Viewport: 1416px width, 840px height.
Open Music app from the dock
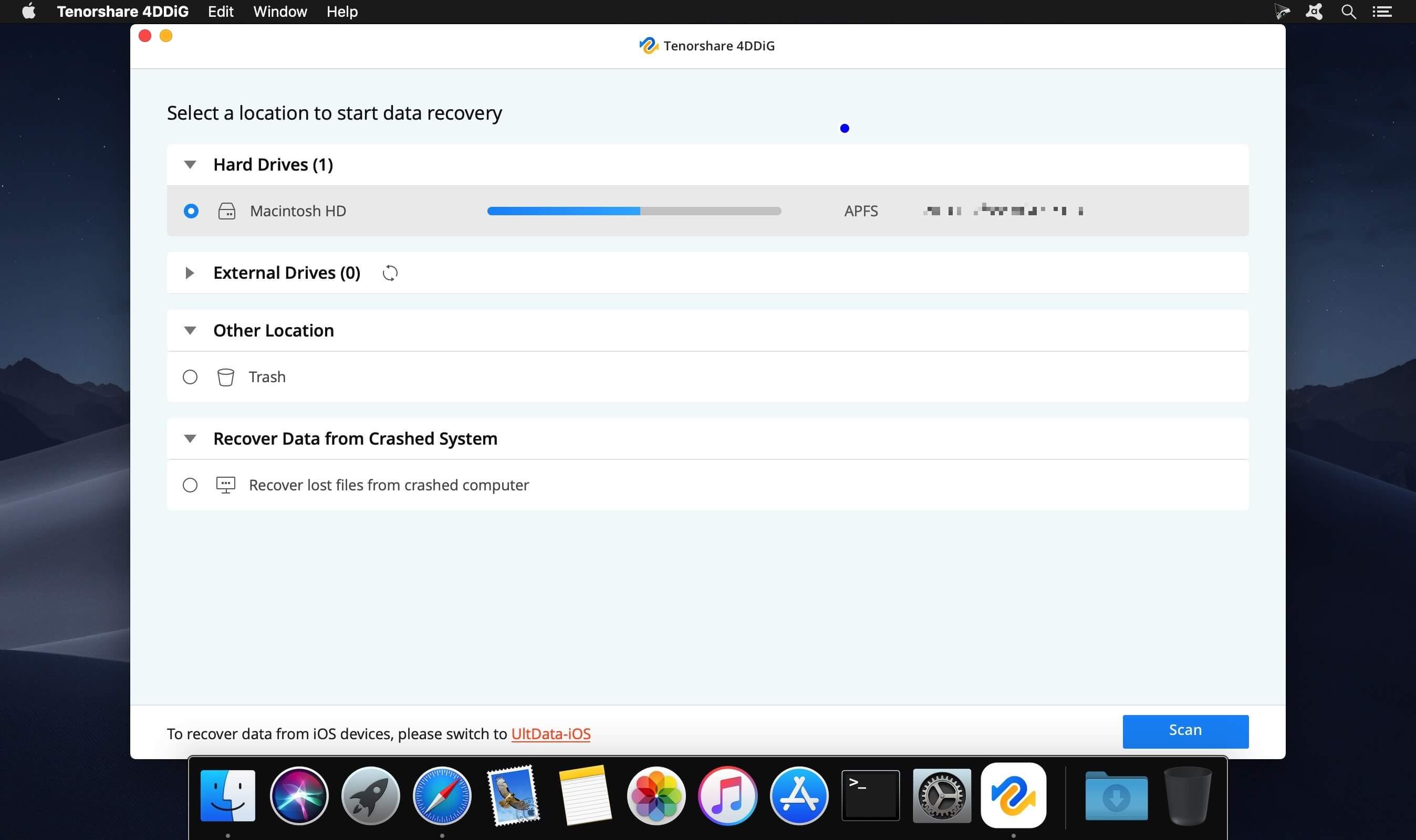[x=726, y=796]
